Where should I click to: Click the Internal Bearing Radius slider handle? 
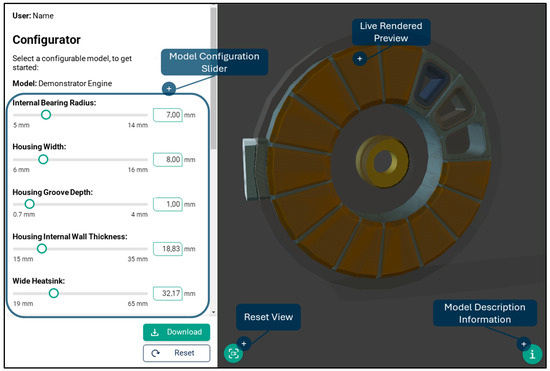46,115
